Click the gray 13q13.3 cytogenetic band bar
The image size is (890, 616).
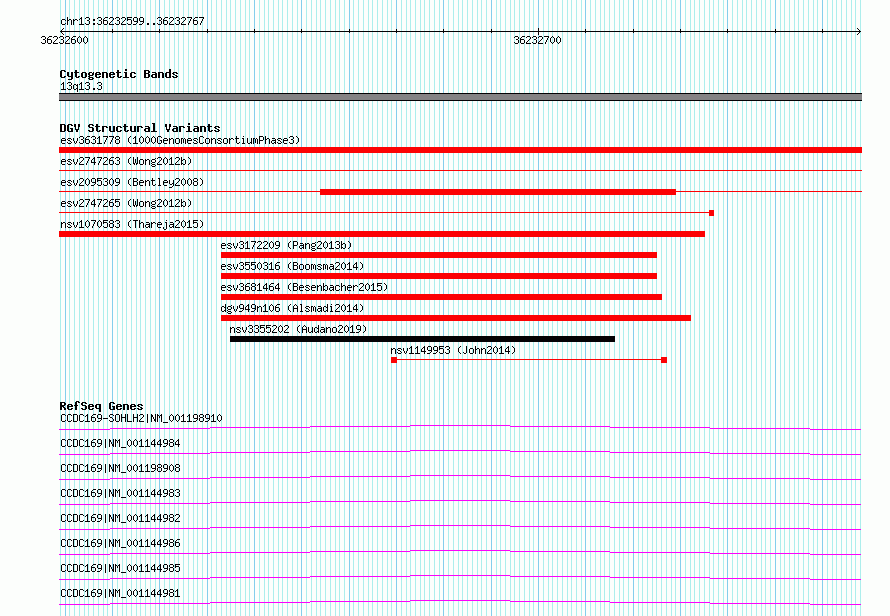pos(460,97)
